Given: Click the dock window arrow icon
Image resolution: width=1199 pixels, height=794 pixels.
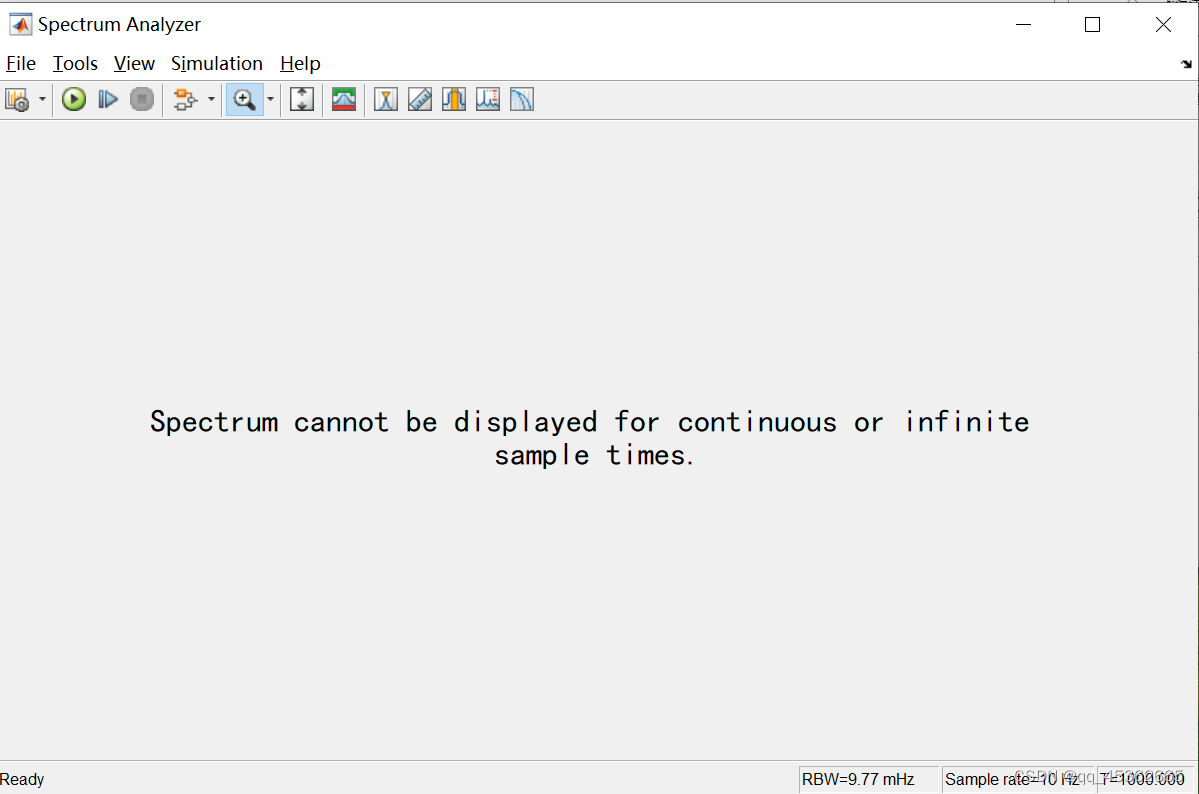Looking at the screenshot, I should point(1186,64).
